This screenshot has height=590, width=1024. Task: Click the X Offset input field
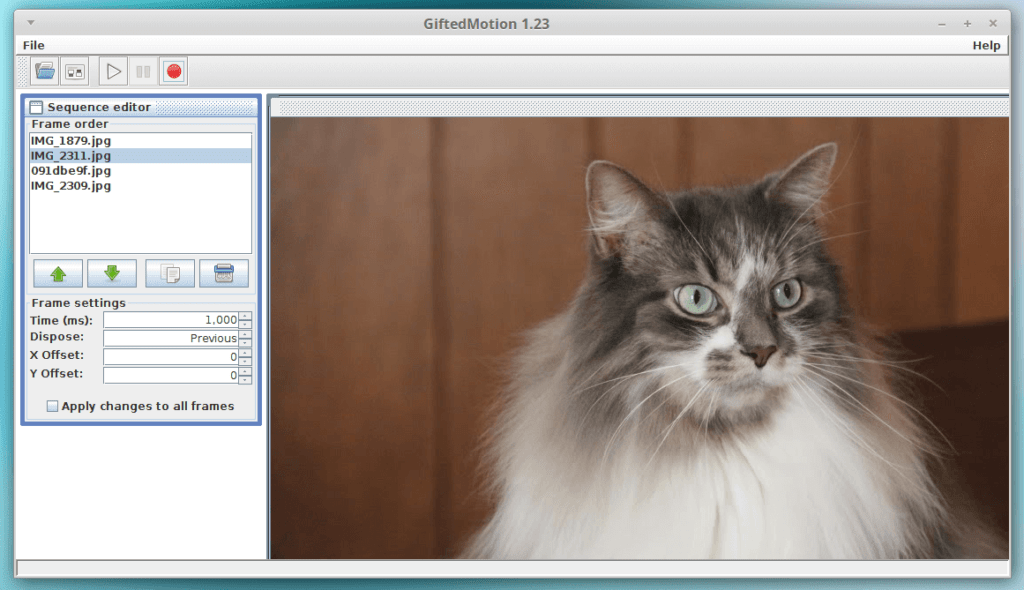click(171, 356)
